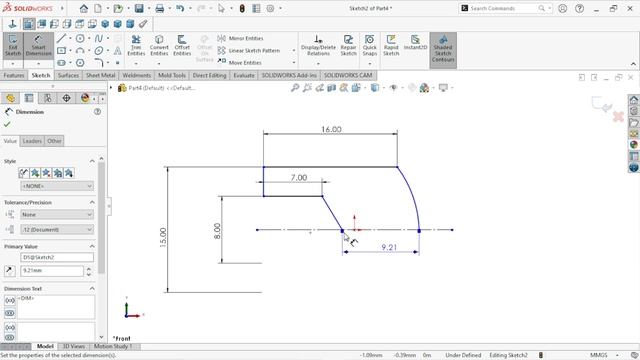Screen dimensions: 640x360
Task: Open the MMGS units selector in status bar
Action: 599,355
